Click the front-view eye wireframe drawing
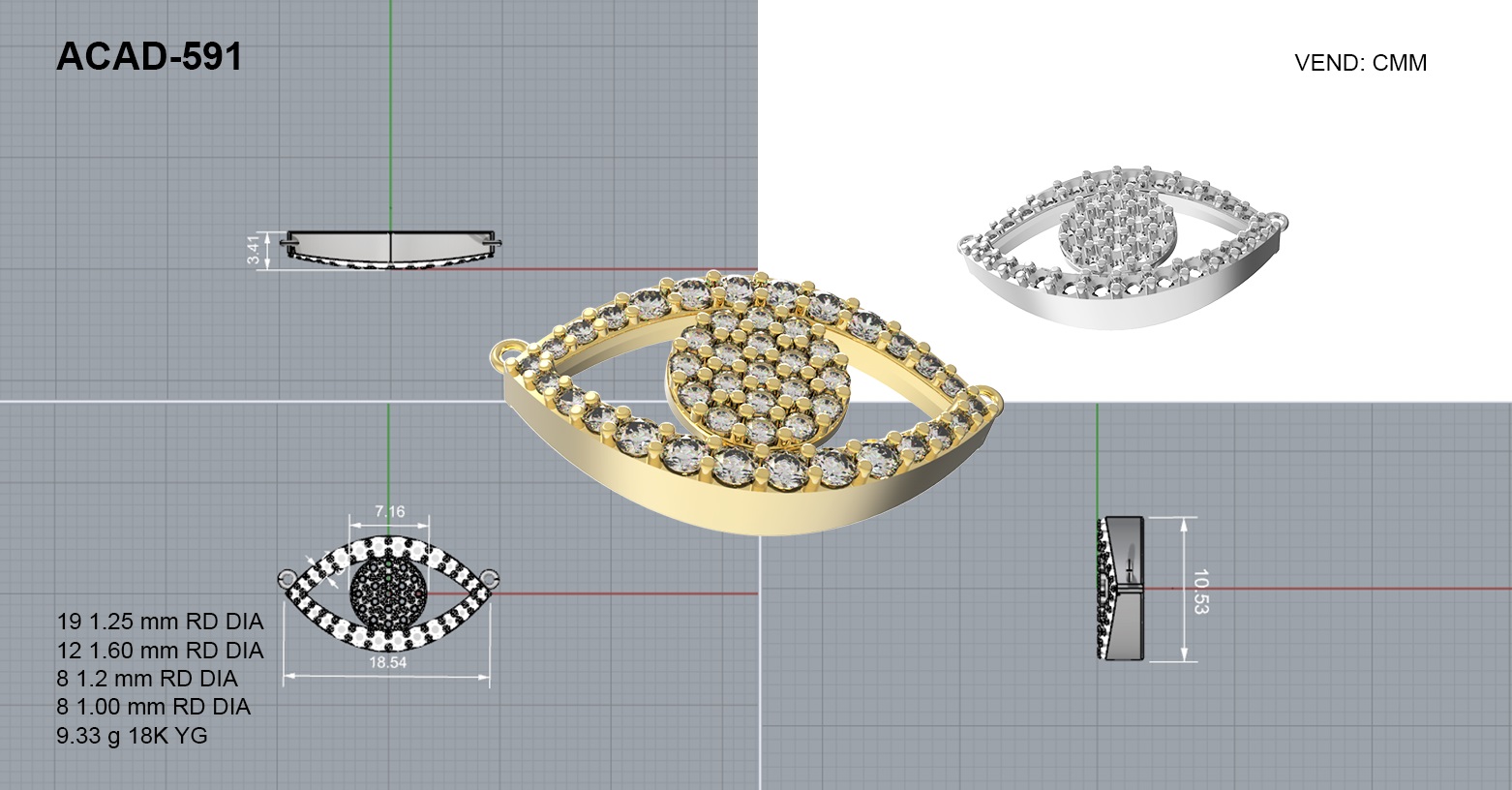The image size is (1512, 790). 388,592
